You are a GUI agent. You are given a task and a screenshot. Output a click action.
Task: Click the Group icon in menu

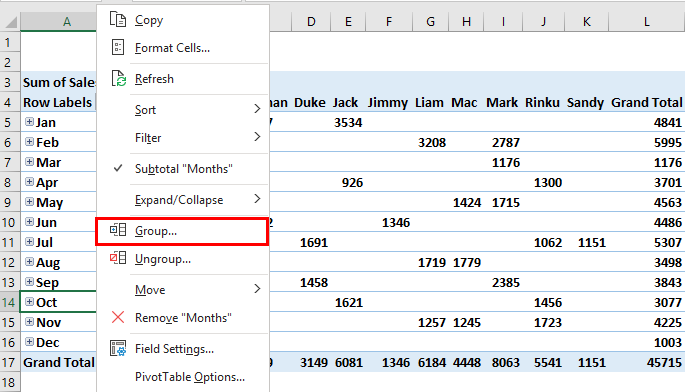tap(118, 230)
